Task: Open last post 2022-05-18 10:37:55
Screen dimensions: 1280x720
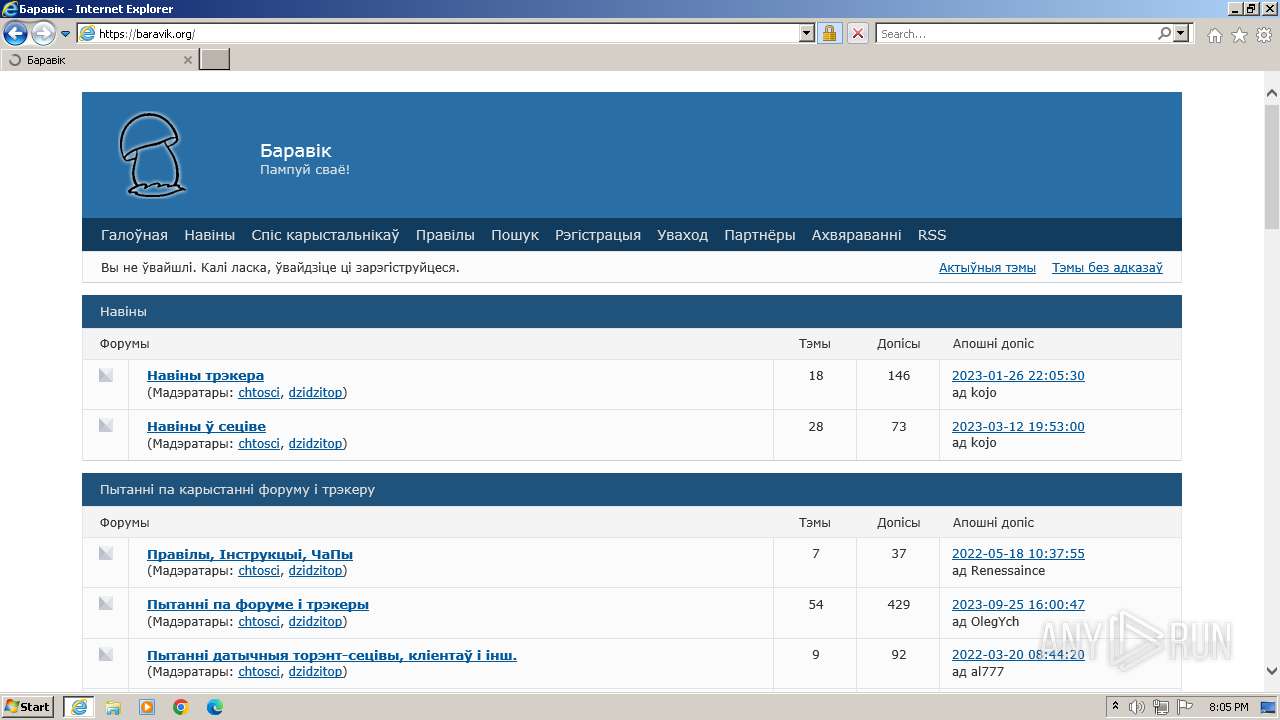Action: (1018, 554)
